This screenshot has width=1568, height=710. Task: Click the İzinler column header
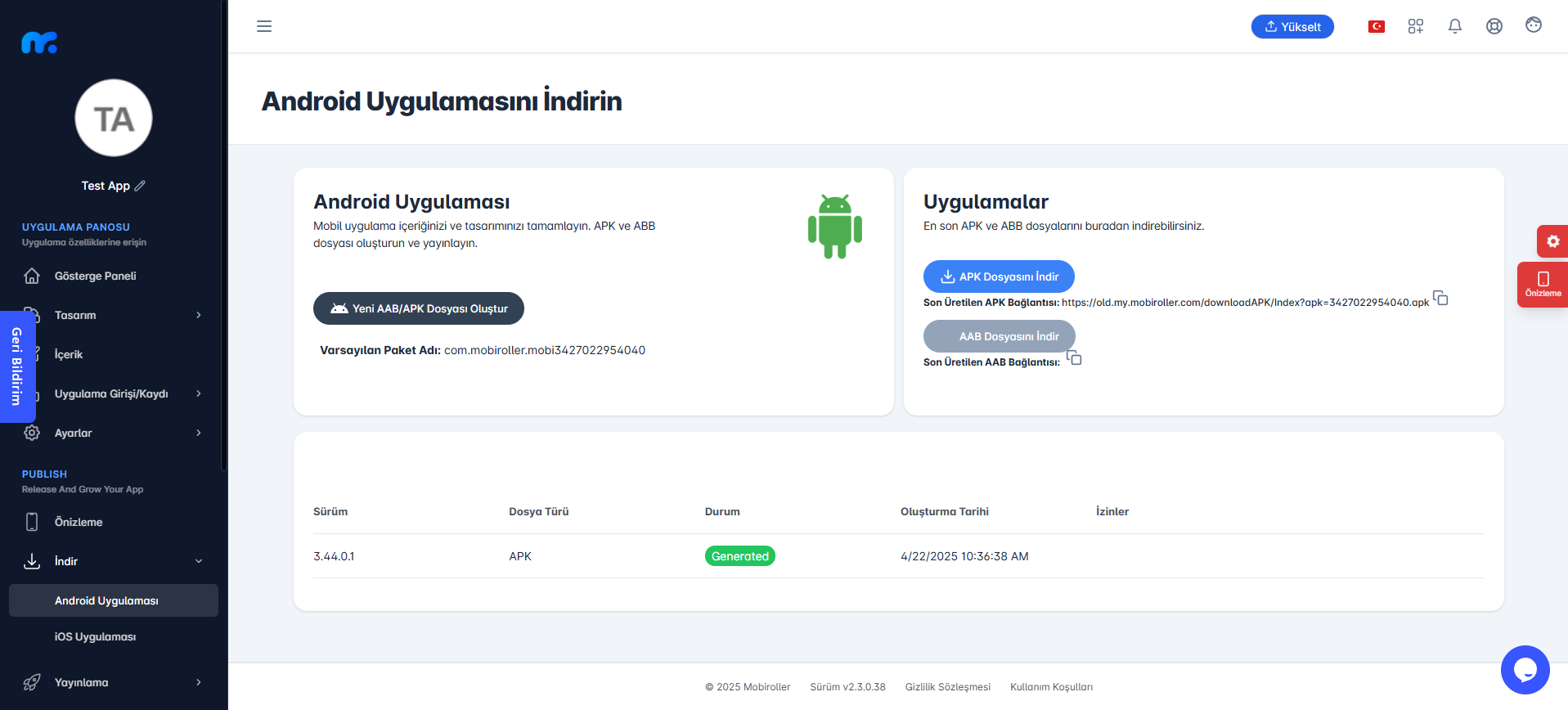[x=1112, y=511]
